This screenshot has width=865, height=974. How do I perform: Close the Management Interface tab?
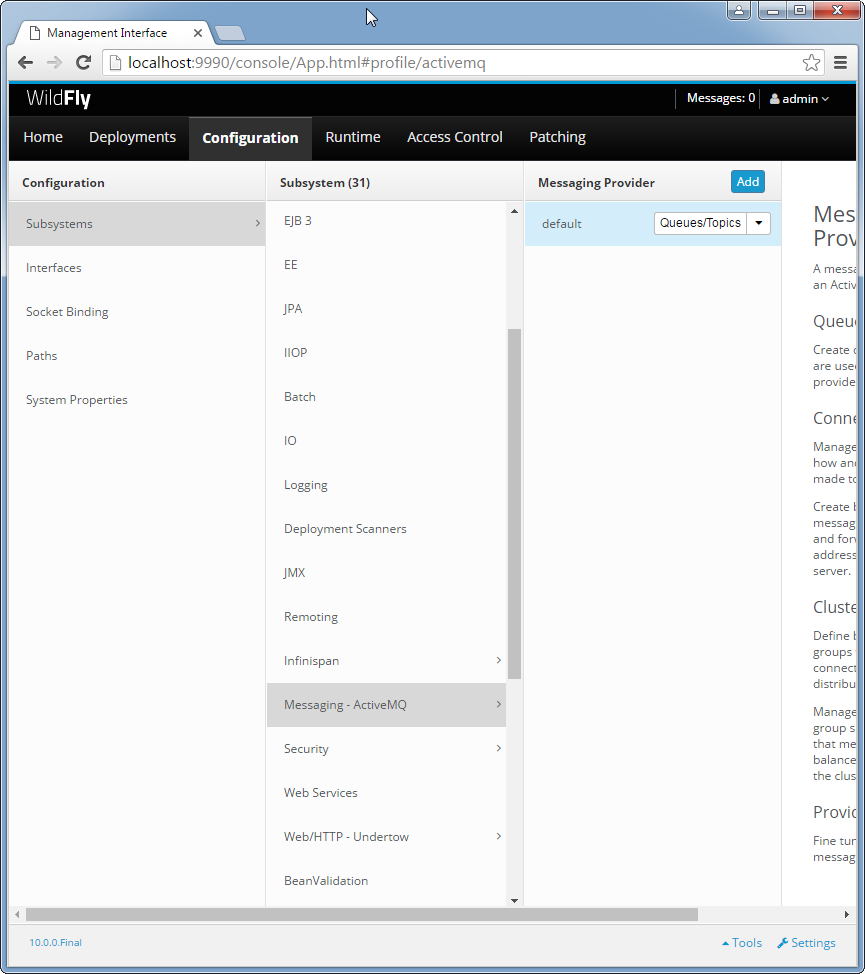(x=197, y=33)
